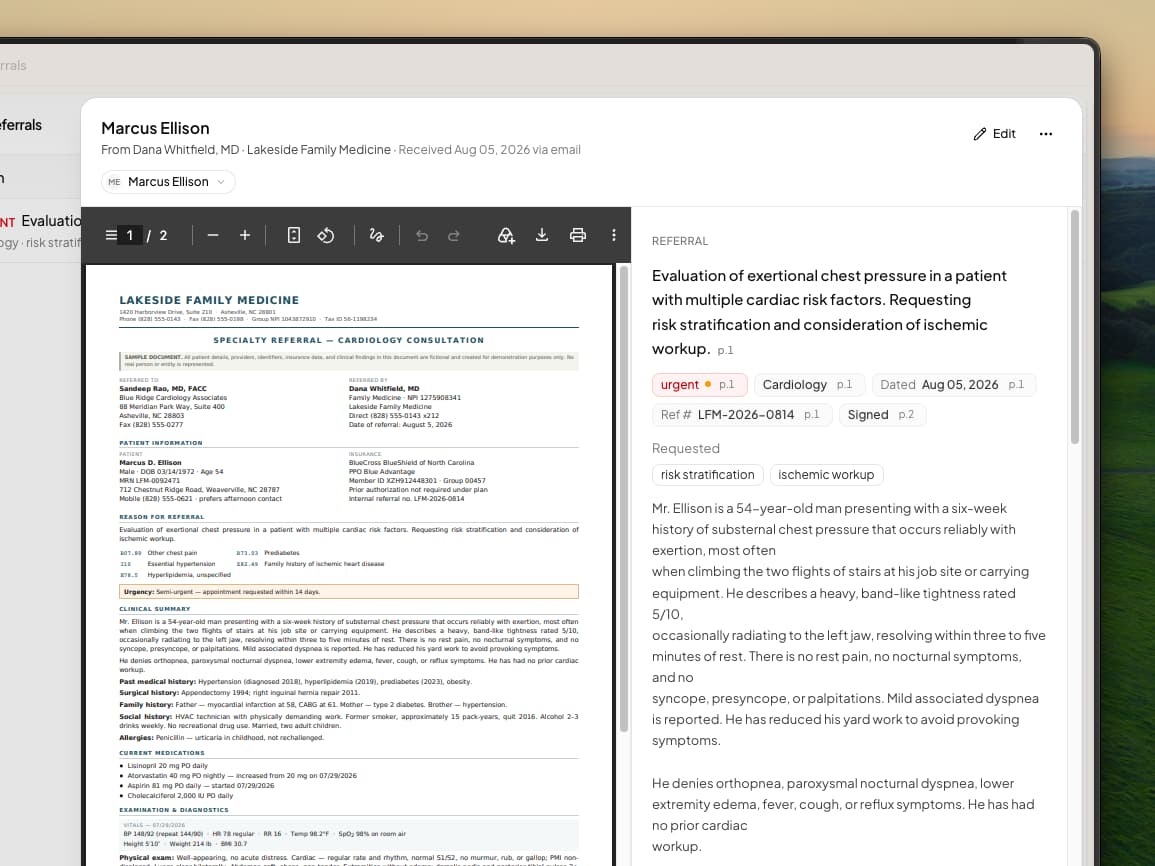Rotate the document with the rotate icon
1155x866 pixels.
(x=326, y=235)
